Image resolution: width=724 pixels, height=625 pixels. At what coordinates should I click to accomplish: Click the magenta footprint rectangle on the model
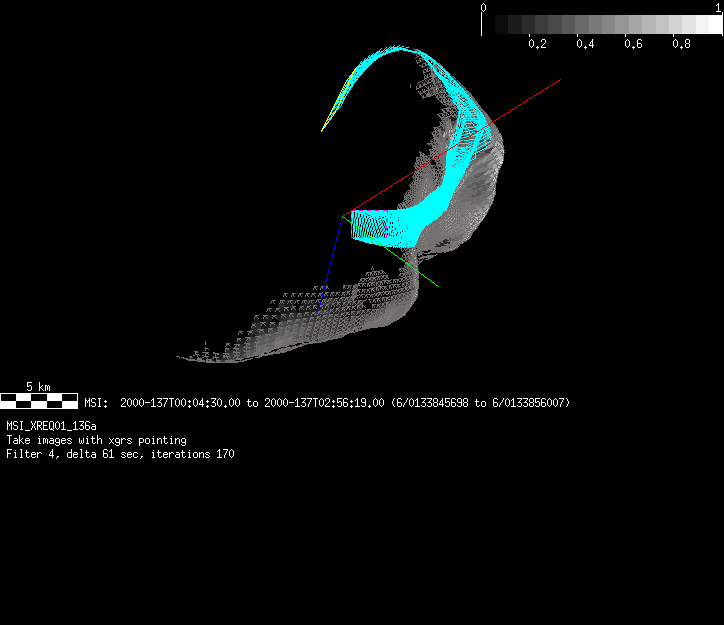click(369, 224)
